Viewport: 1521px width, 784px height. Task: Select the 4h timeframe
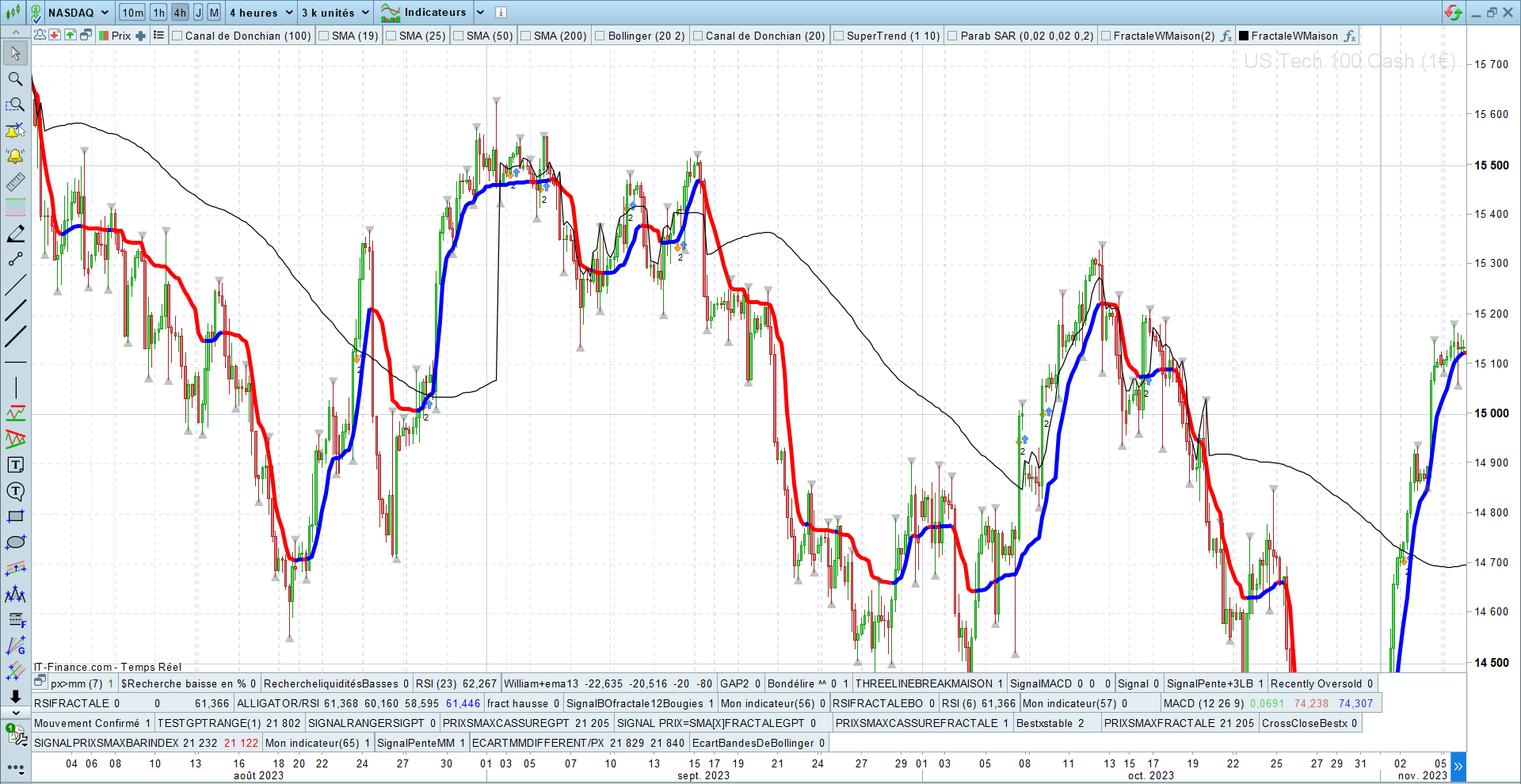(x=181, y=13)
